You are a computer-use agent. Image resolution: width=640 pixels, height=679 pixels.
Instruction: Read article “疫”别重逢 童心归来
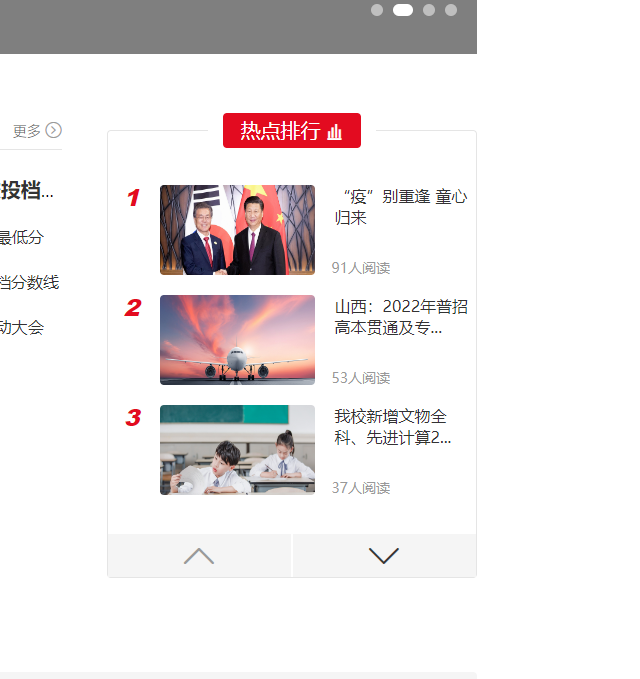pos(401,207)
